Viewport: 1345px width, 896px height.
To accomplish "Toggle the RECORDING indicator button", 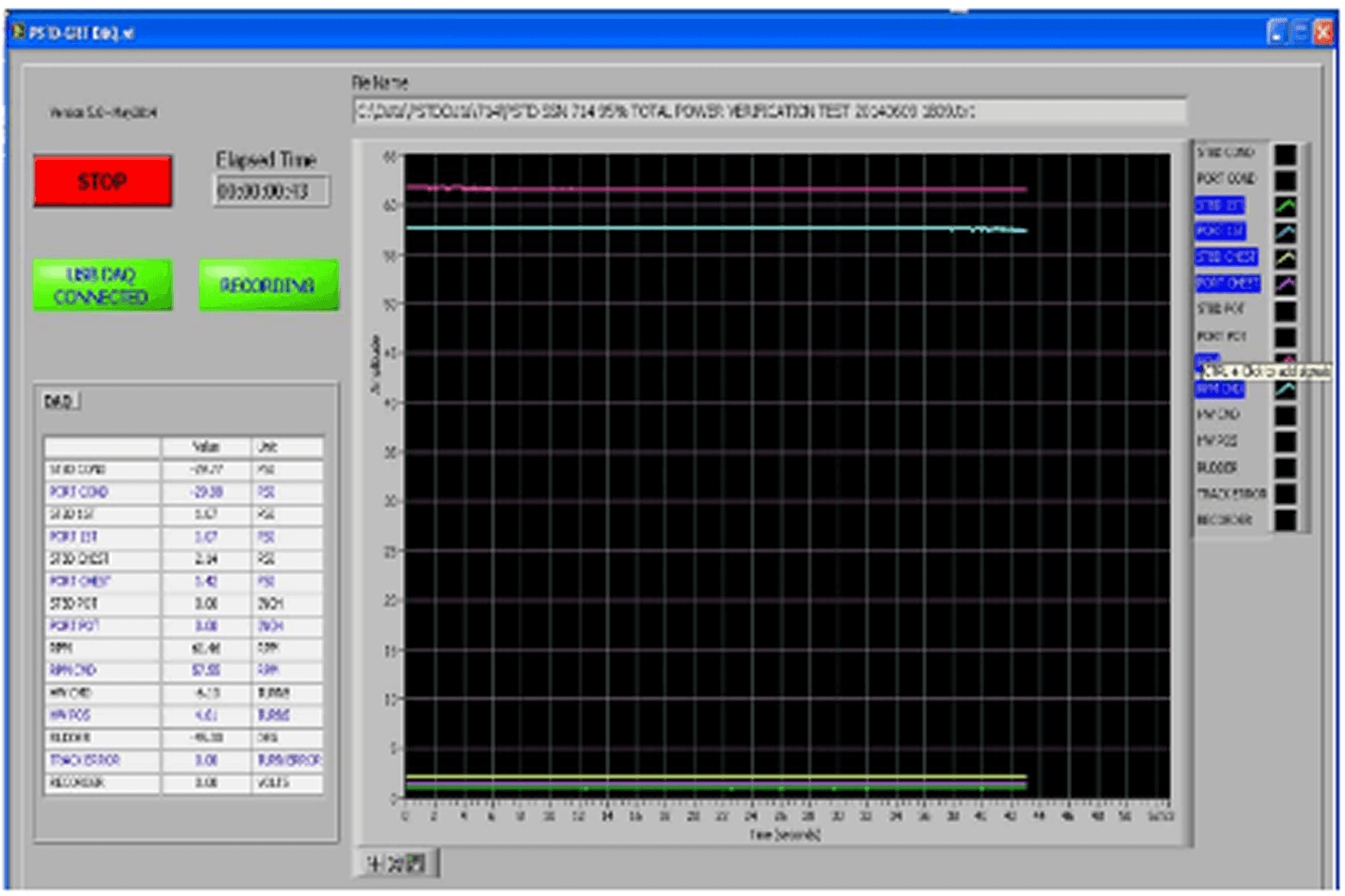I will pos(268,285).
